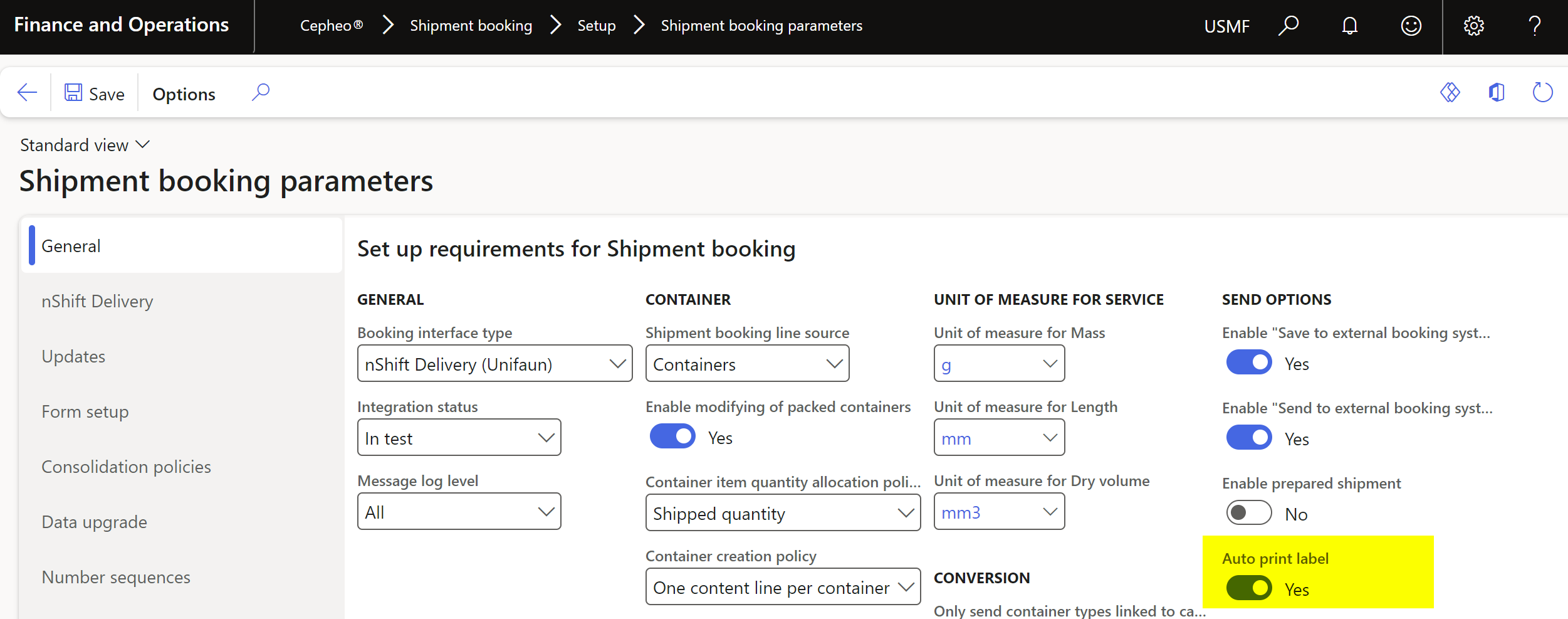Open the Consolidation policies tab
Viewport: 1568px width, 619px height.
click(x=126, y=467)
